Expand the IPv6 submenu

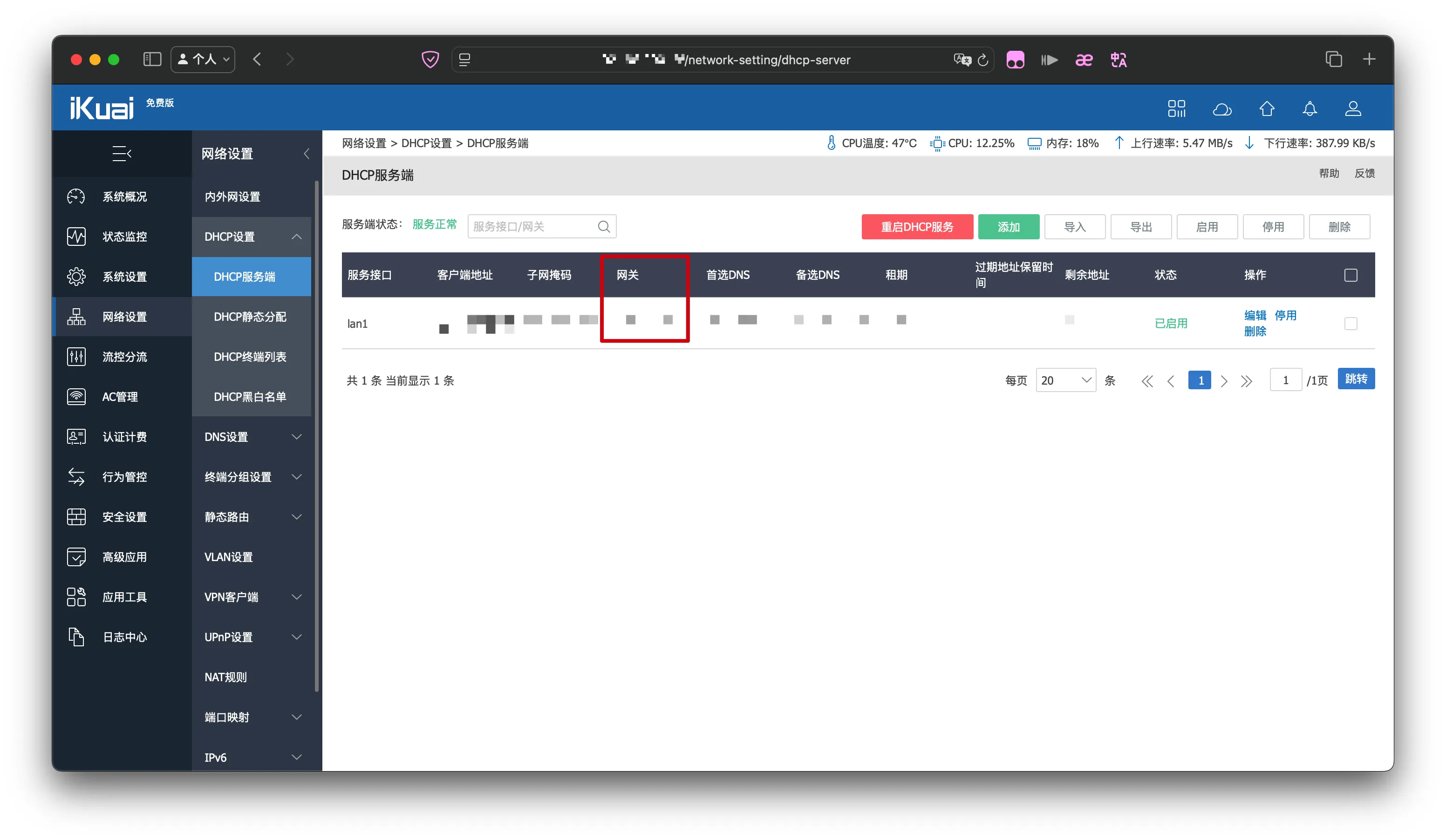tap(297, 758)
